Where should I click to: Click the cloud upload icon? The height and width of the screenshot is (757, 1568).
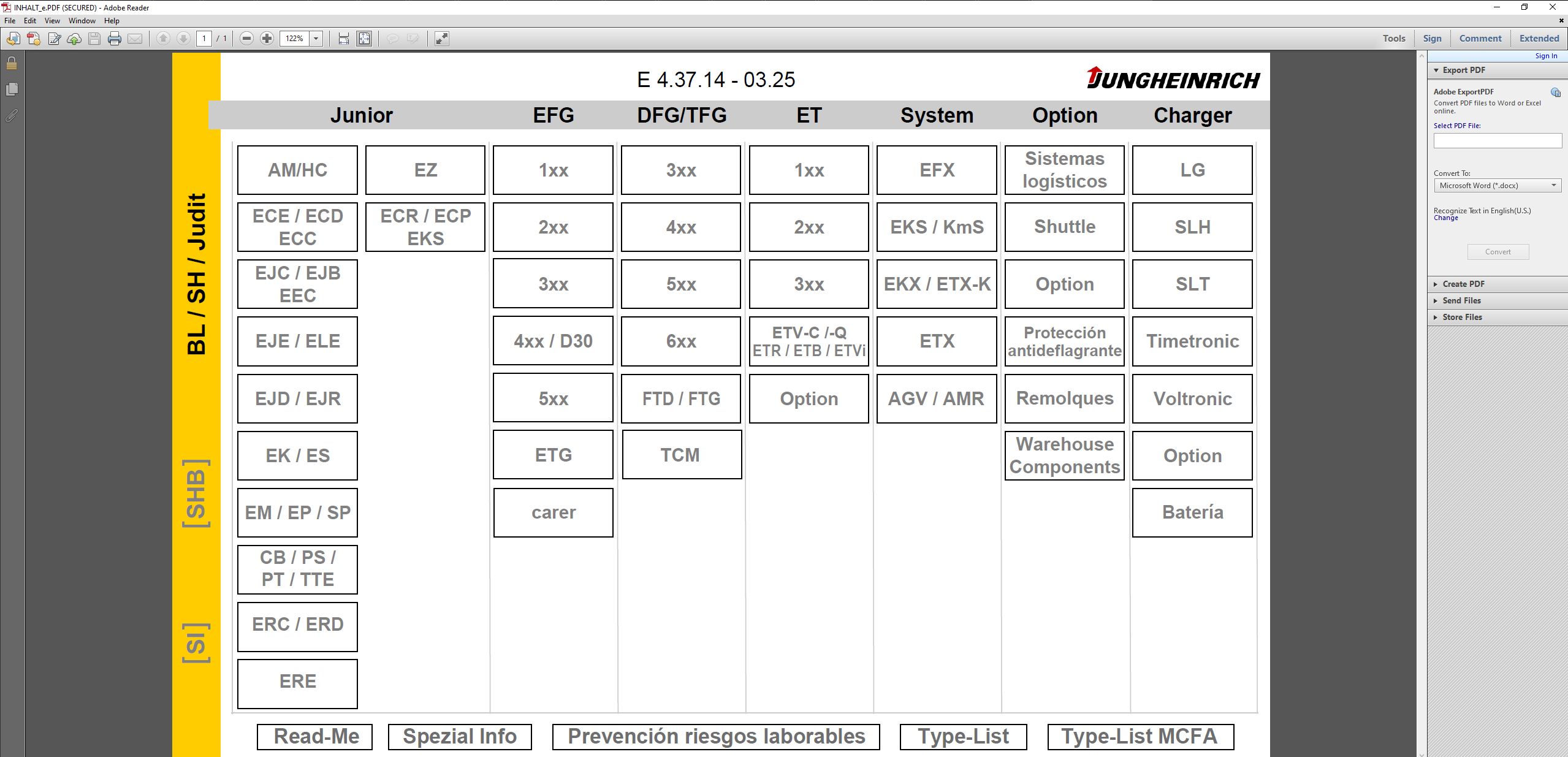pos(74,39)
